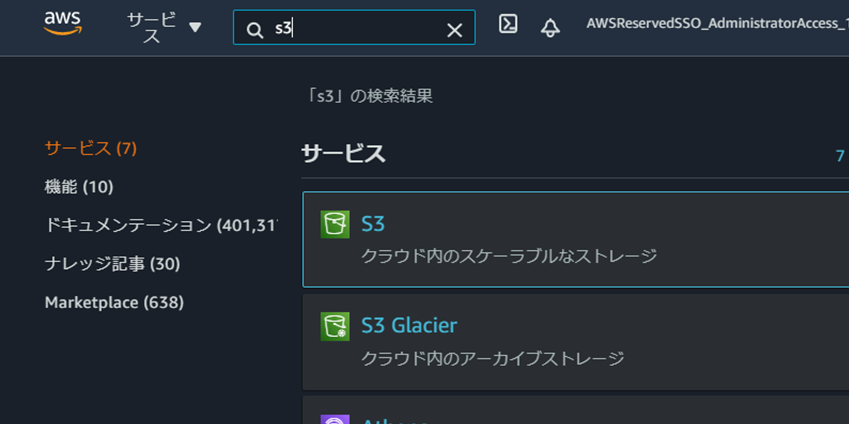Open the CloudShell terminal icon
The image size is (849, 424).
click(x=508, y=26)
